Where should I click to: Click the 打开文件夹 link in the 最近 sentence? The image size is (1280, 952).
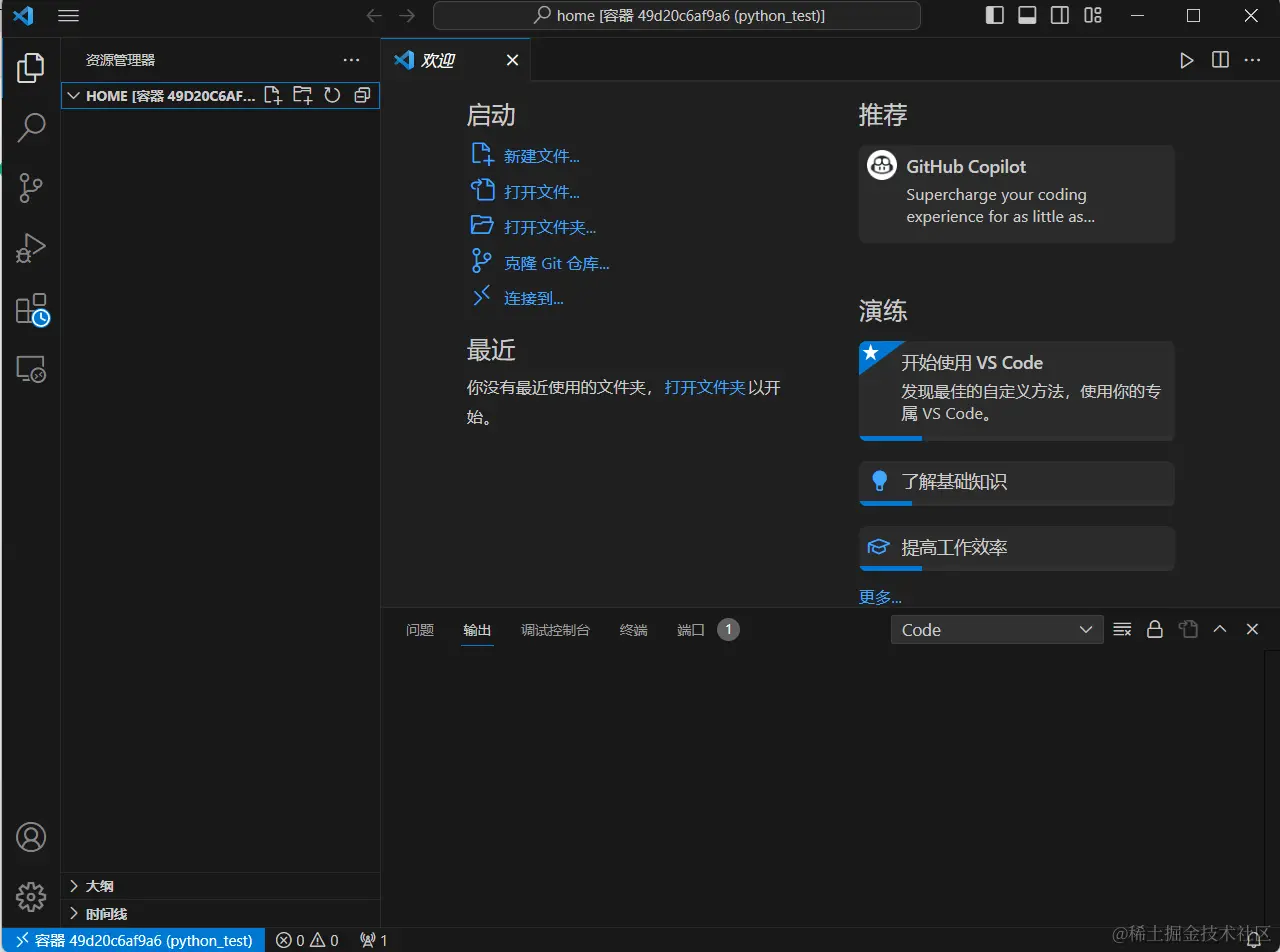[x=705, y=387]
